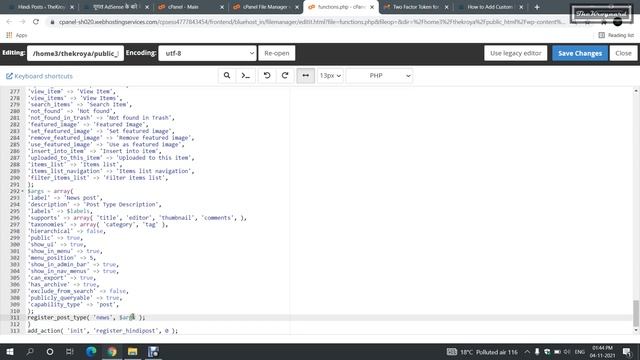Open Windows taskbar search

click(x=30, y=351)
